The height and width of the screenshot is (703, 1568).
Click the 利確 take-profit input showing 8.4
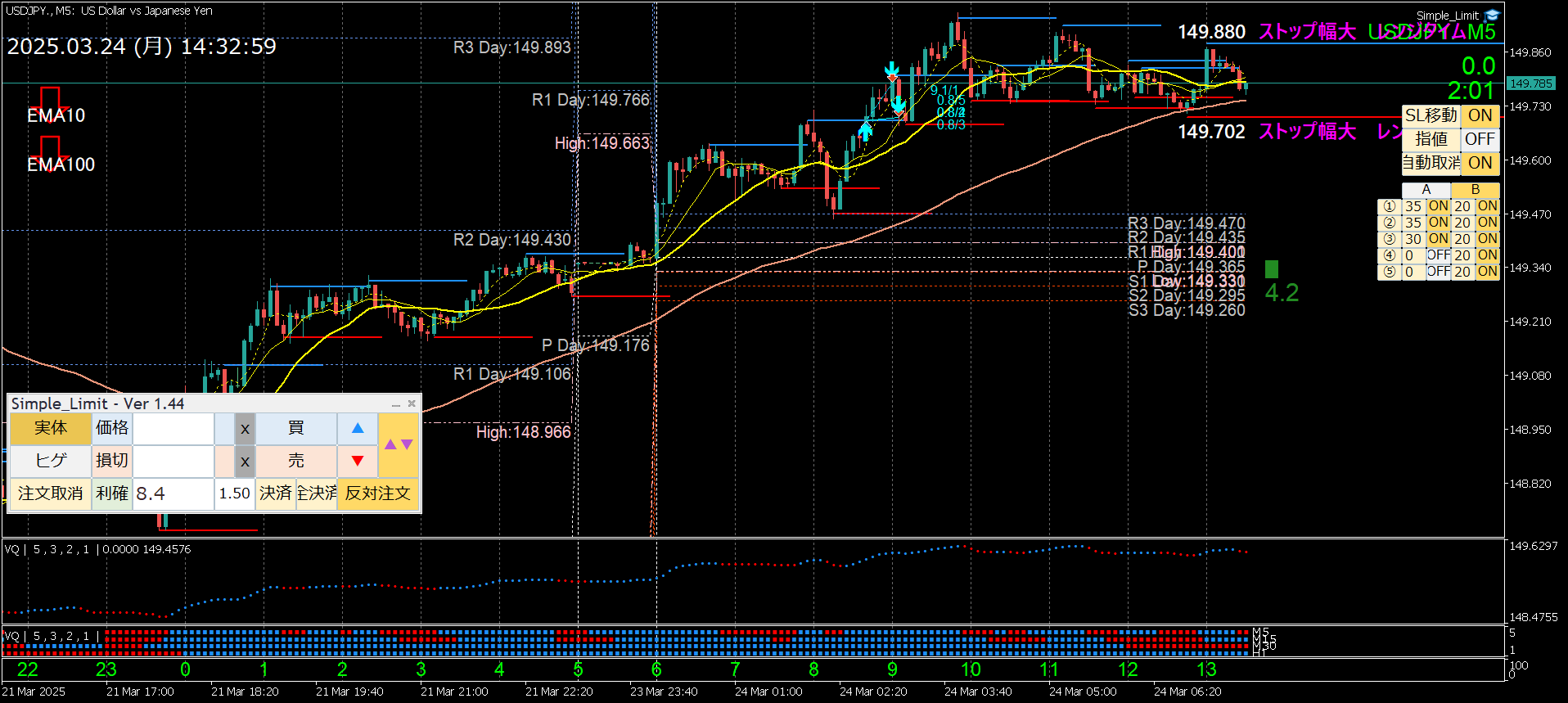pos(173,493)
